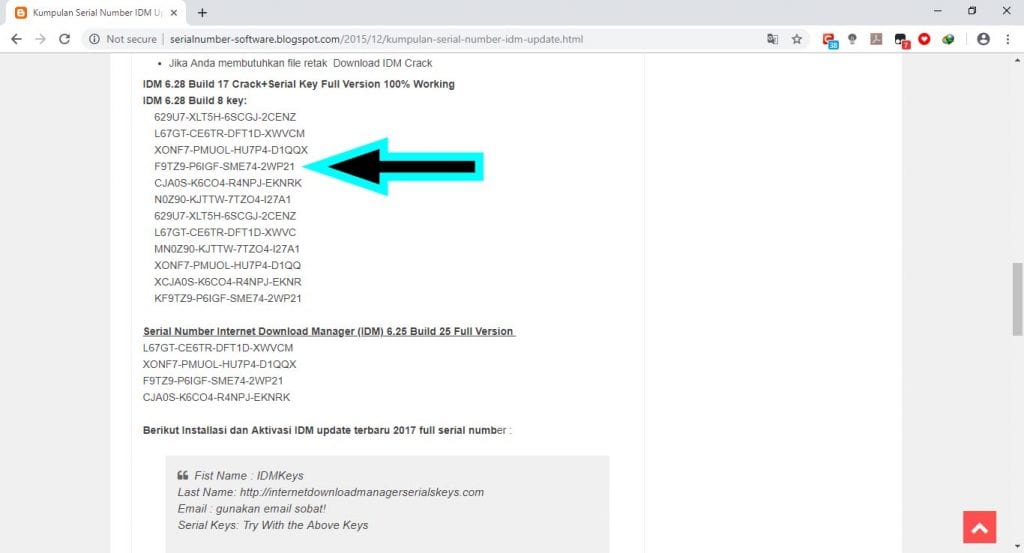Bookmark this page with the star

[x=797, y=39]
